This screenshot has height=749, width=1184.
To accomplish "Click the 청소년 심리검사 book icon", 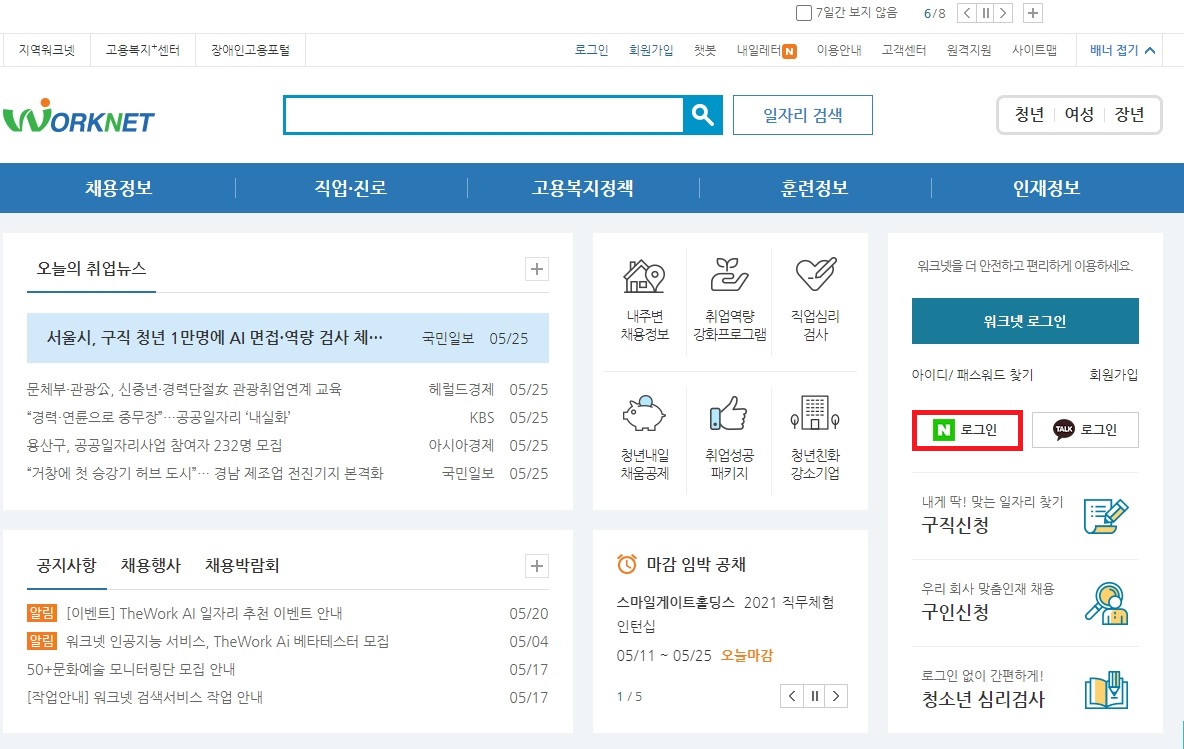I will [1106, 690].
